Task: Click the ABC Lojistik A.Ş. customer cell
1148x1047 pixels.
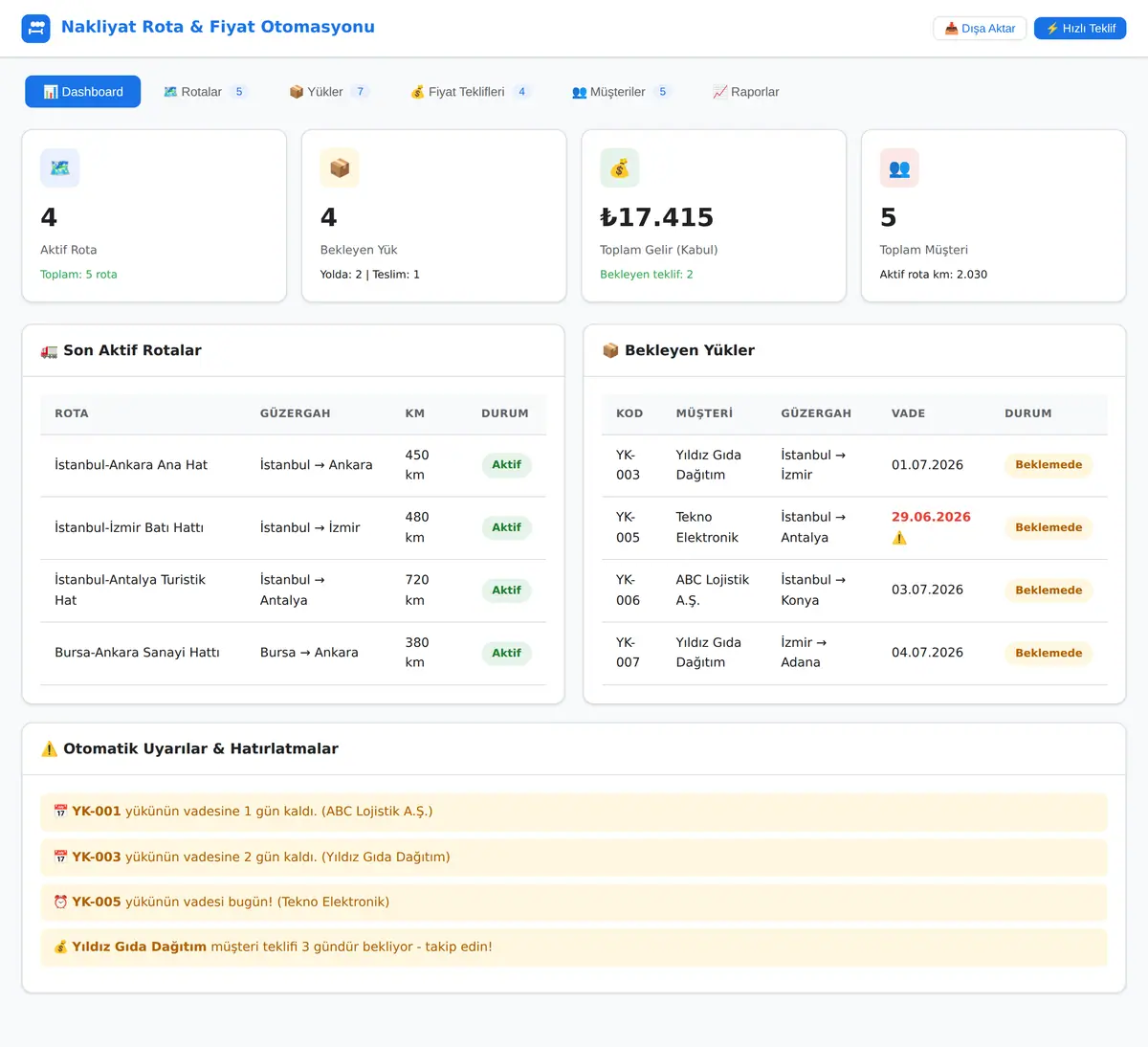Action: (x=713, y=590)
